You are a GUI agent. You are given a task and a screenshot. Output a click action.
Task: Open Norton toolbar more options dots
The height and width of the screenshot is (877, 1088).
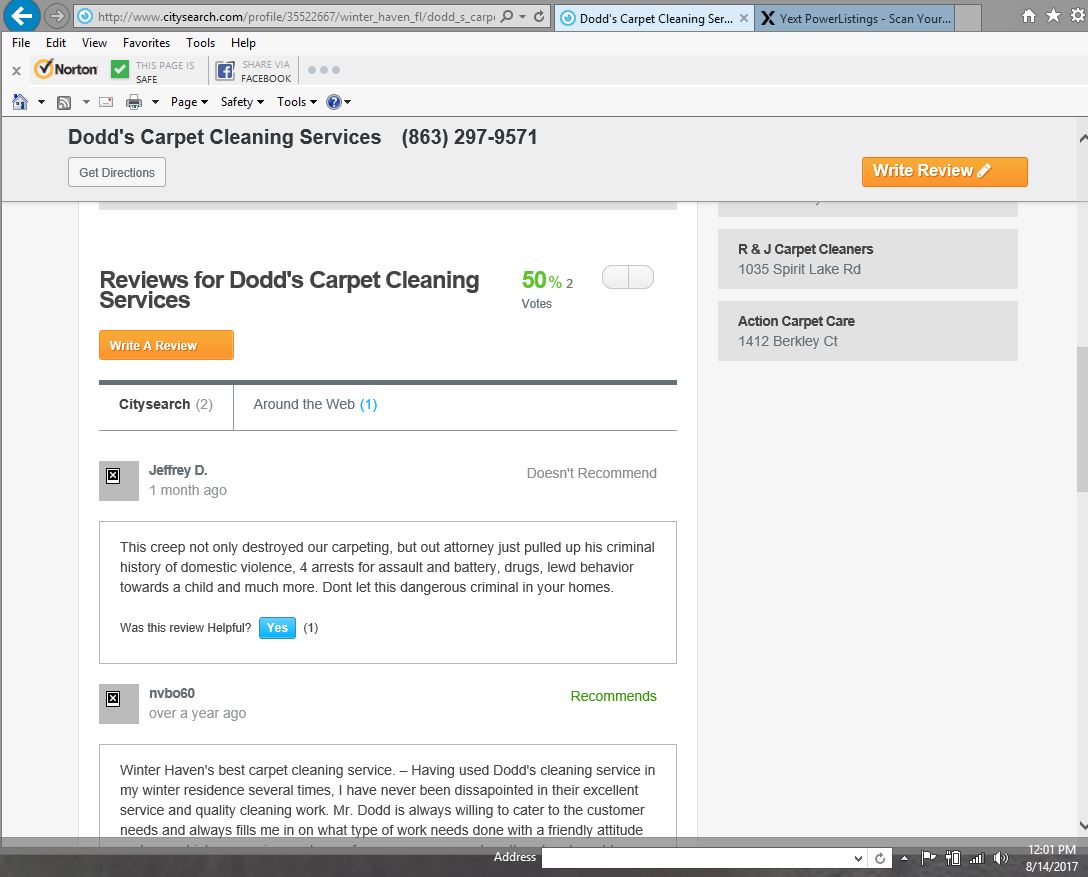323,70
